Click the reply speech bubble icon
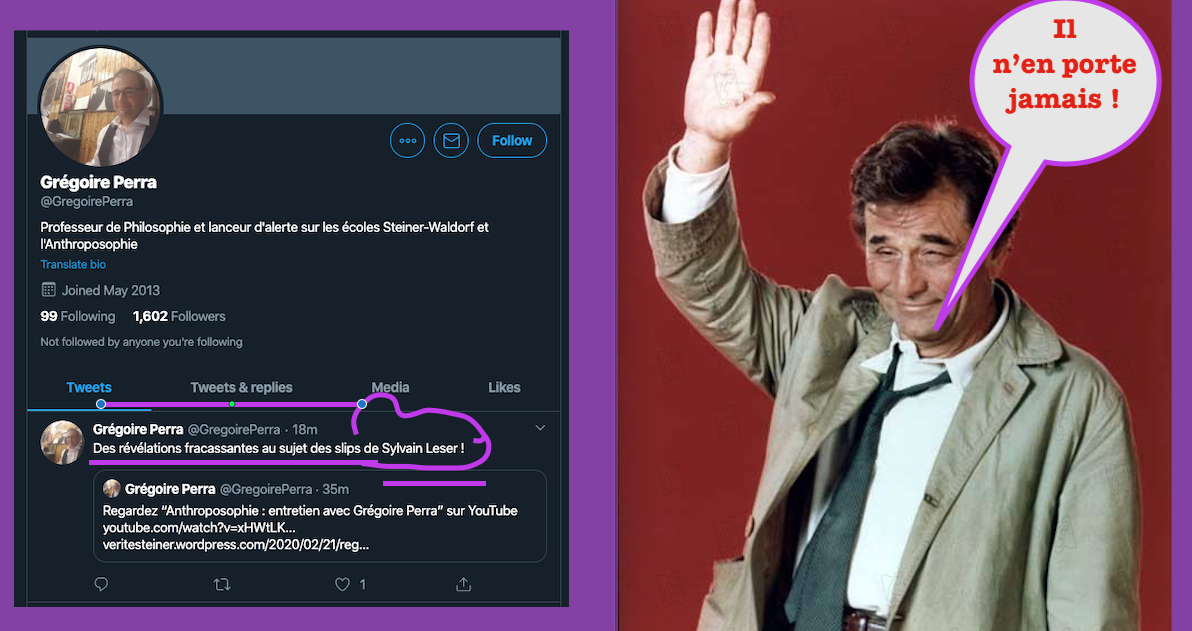 click(101, 584)
